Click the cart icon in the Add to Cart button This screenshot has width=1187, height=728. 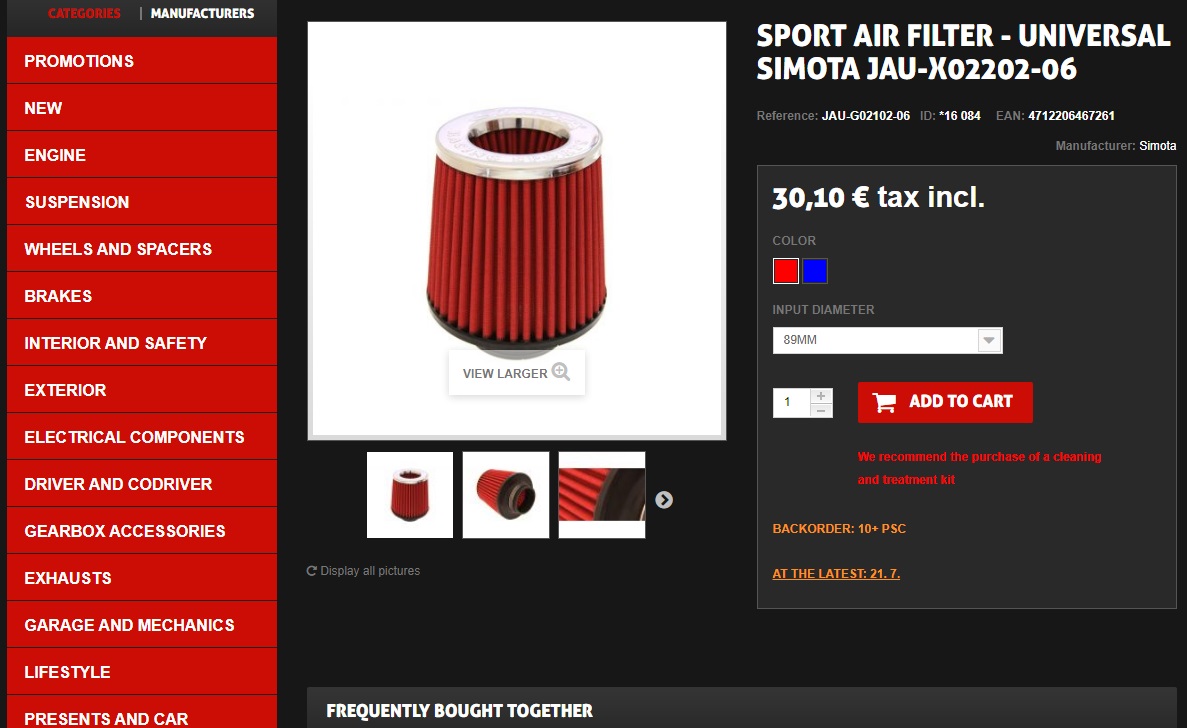pos(884,402)
